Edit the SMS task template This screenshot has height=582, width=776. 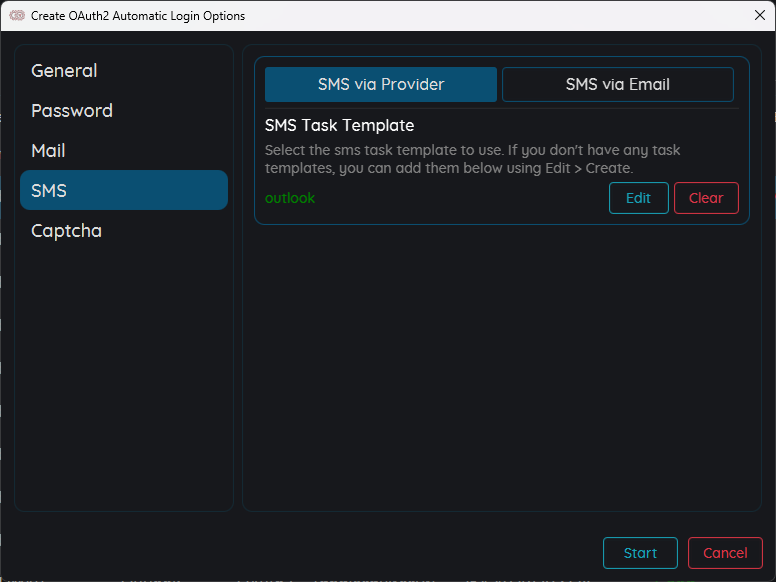[x=638, y=198]
